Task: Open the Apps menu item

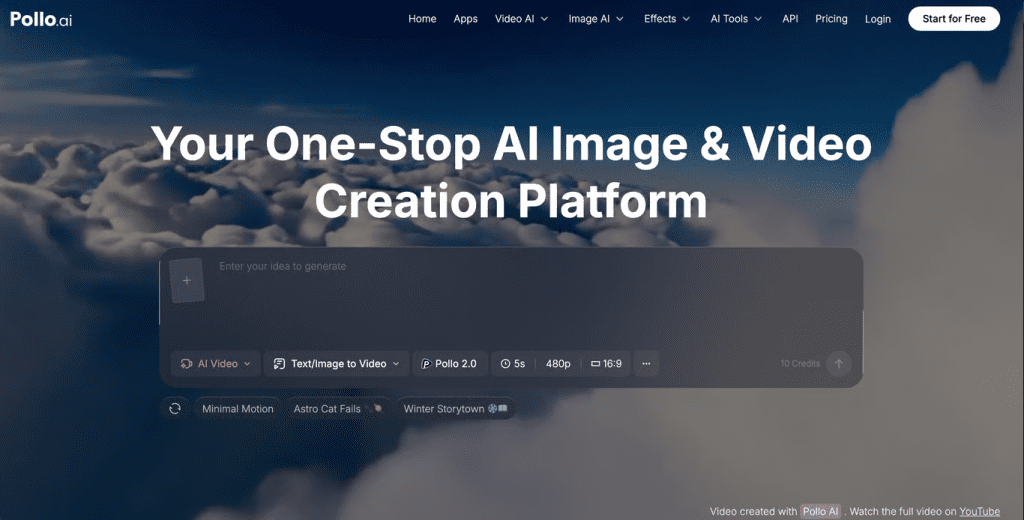Action: [x=465, y=19]
